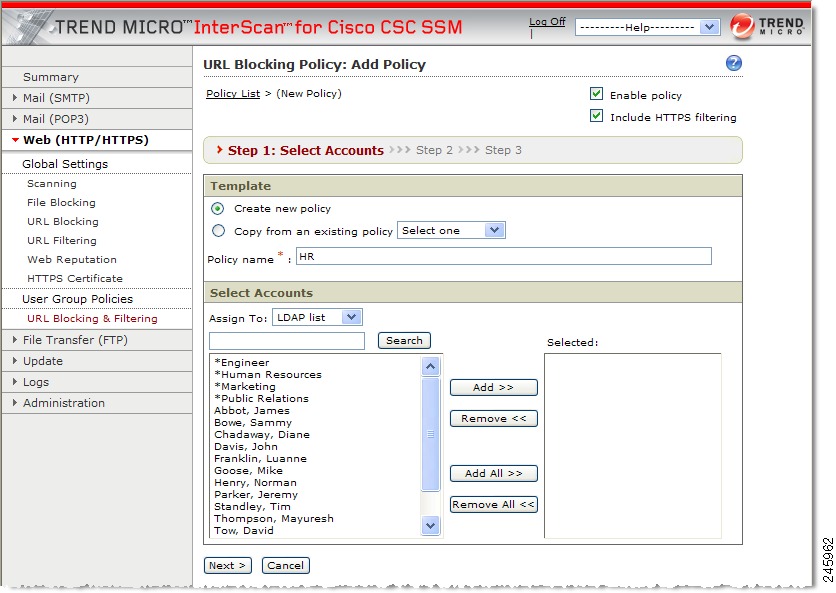Viewport: 836px width, 593px height.
Task: Click the Add >> button
Action: coord(493,388)
